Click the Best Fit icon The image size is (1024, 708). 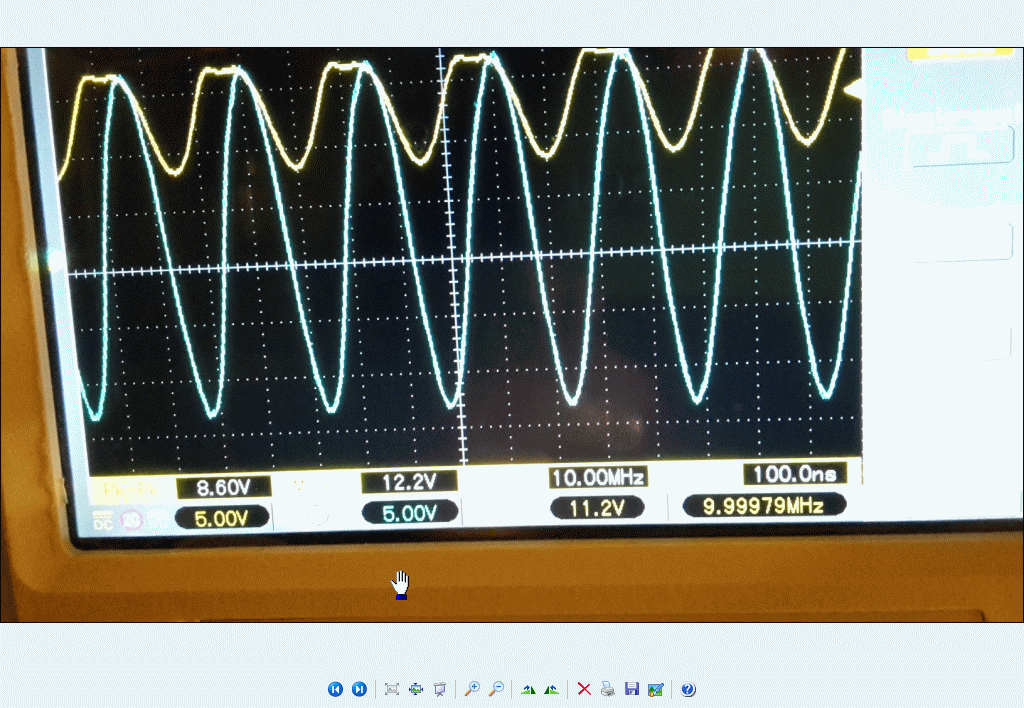[x=392, y=689]
